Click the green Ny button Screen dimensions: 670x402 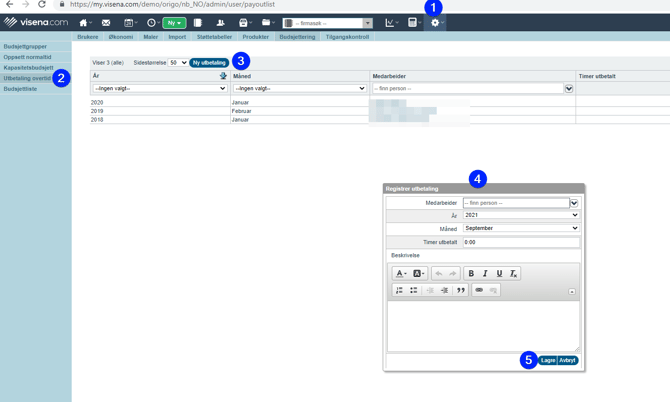click(174, 23)
